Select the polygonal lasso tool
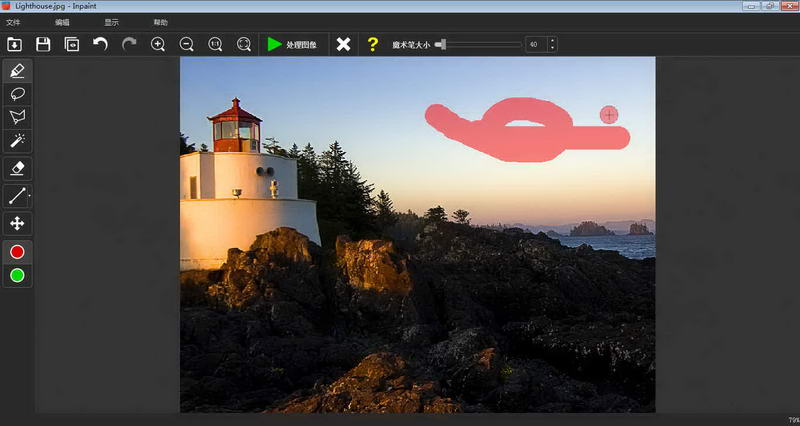800x426 pixels. [x=17, y=117]
